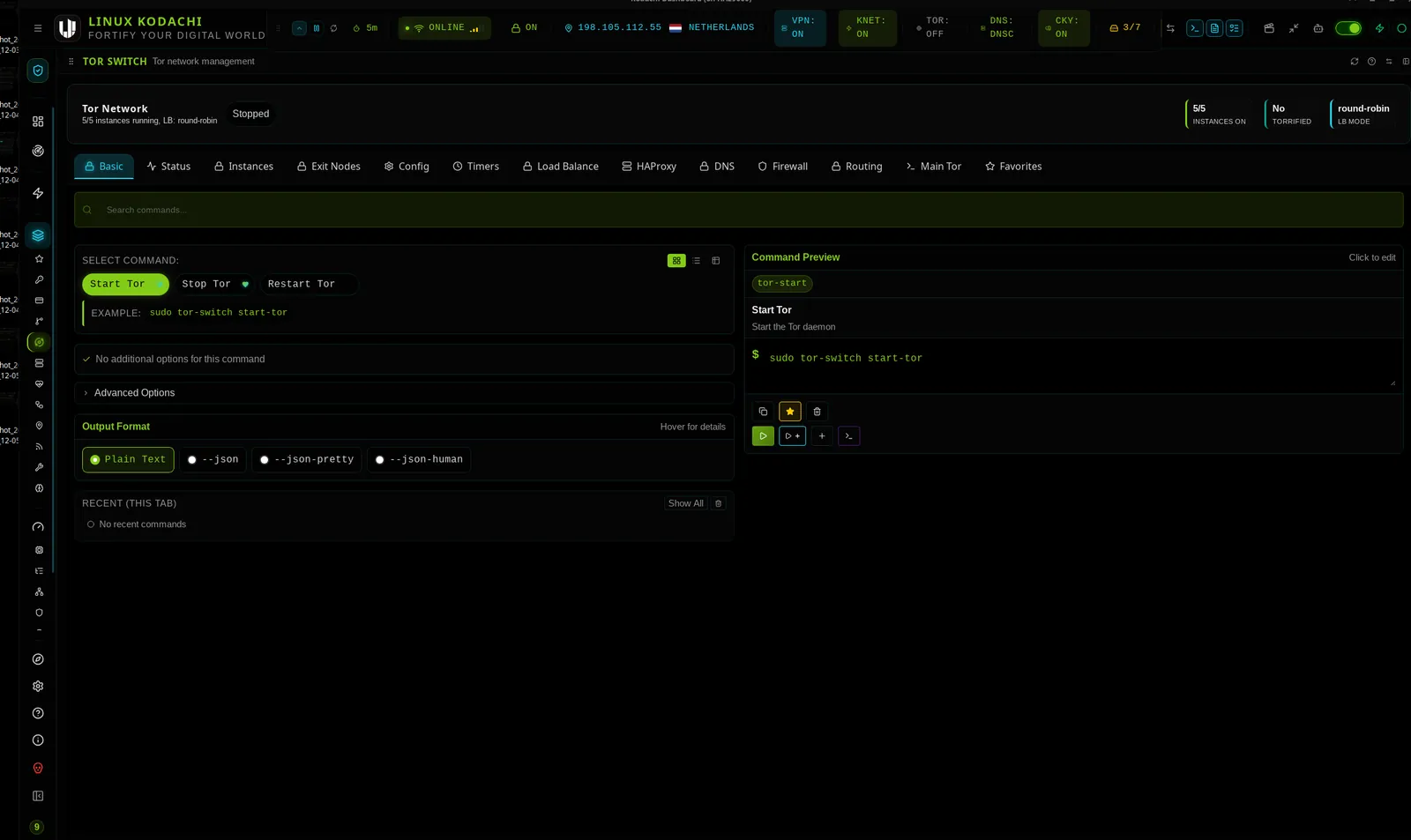The width and height of the screenshot is (1411, 840).
Task: Open the compass icon in the sidebar
Action: tap(38, 659)
